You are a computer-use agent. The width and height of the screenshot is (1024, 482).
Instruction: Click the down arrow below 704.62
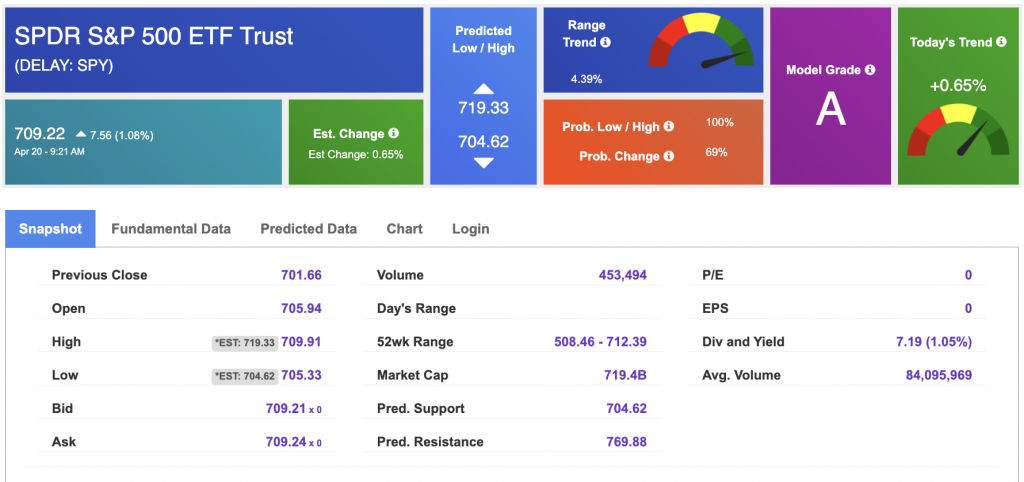[483, 162]
